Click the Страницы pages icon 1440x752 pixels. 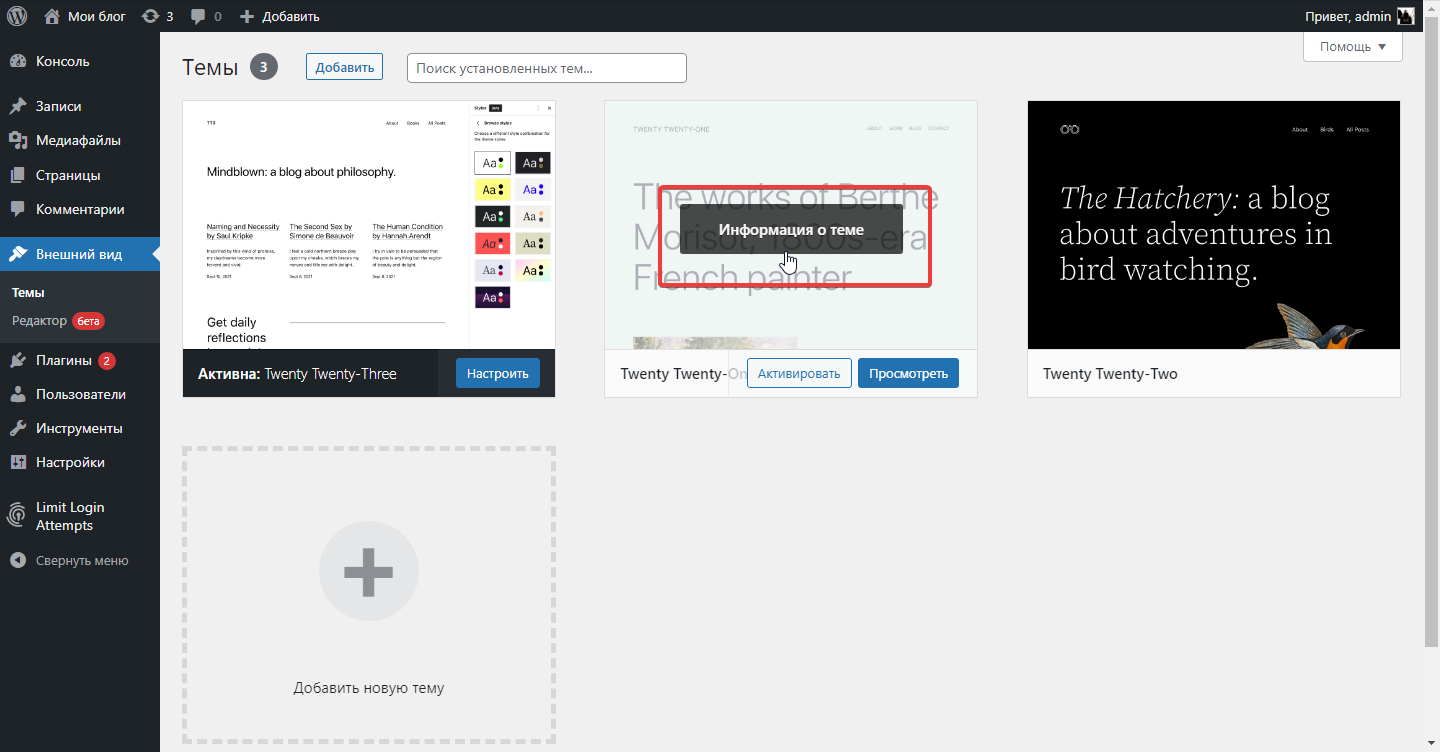18,175
